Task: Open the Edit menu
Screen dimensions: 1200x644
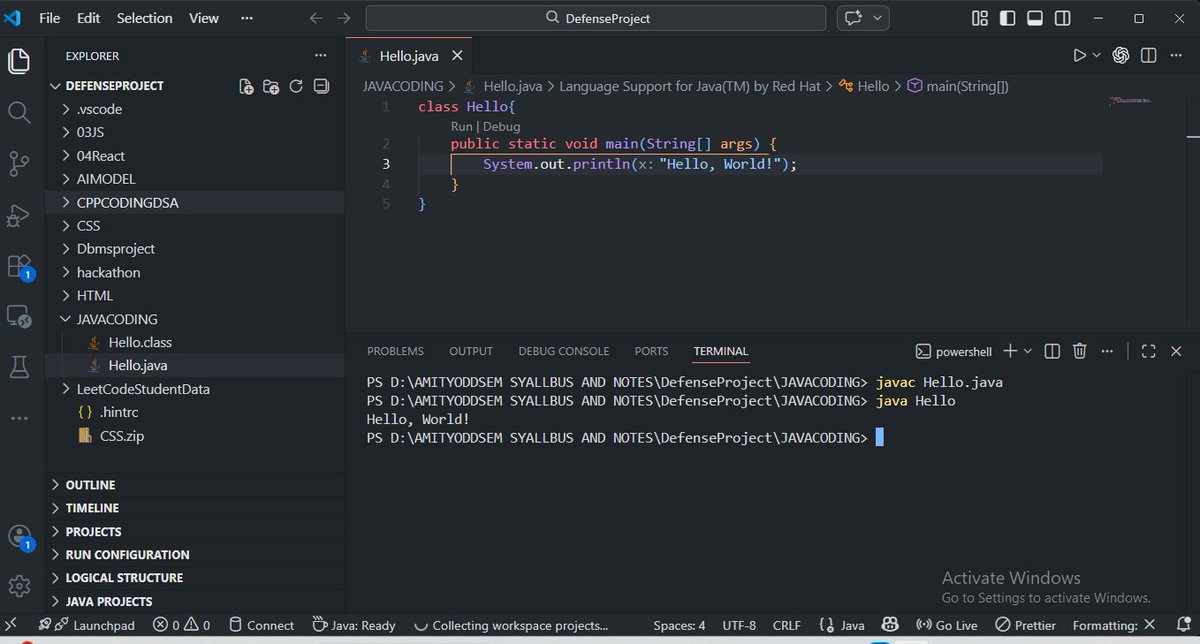Action: click(x=88, y=18)
